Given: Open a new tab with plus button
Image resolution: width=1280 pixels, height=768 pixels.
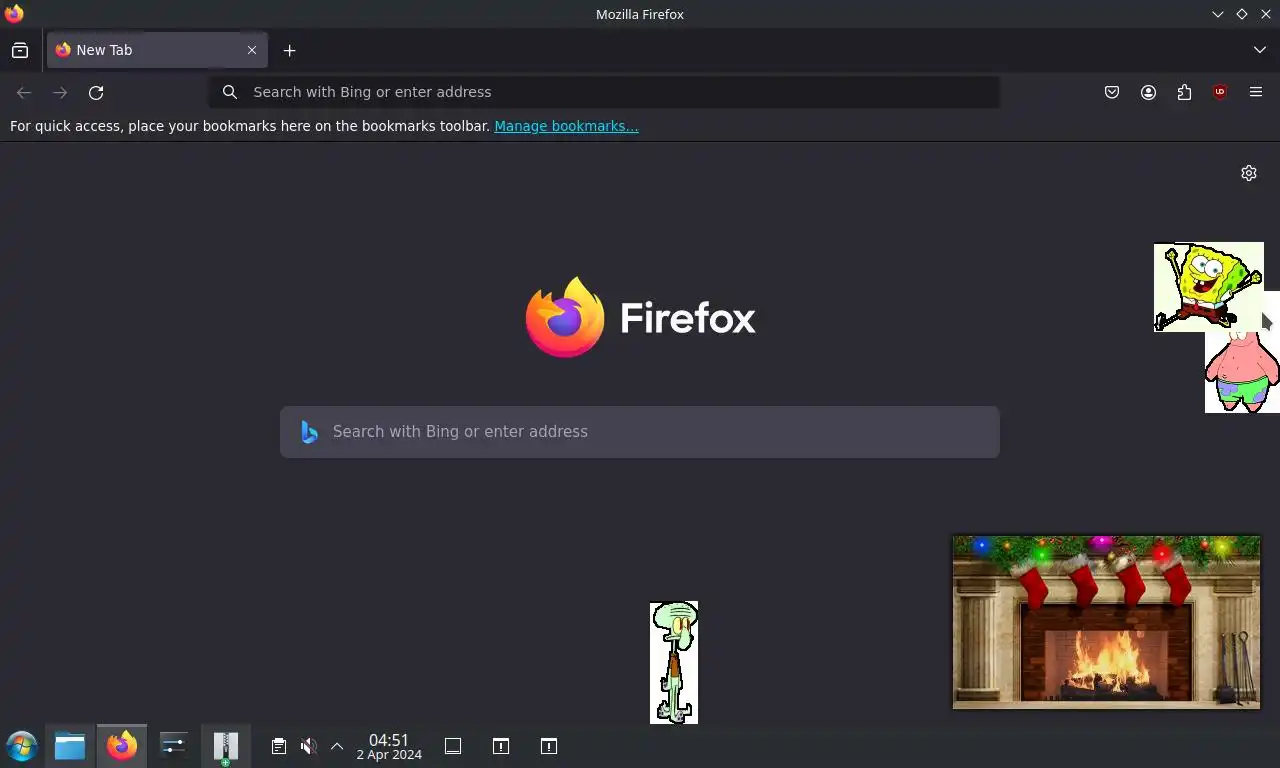Looking at the screenshot, I should tap(289, 50).
